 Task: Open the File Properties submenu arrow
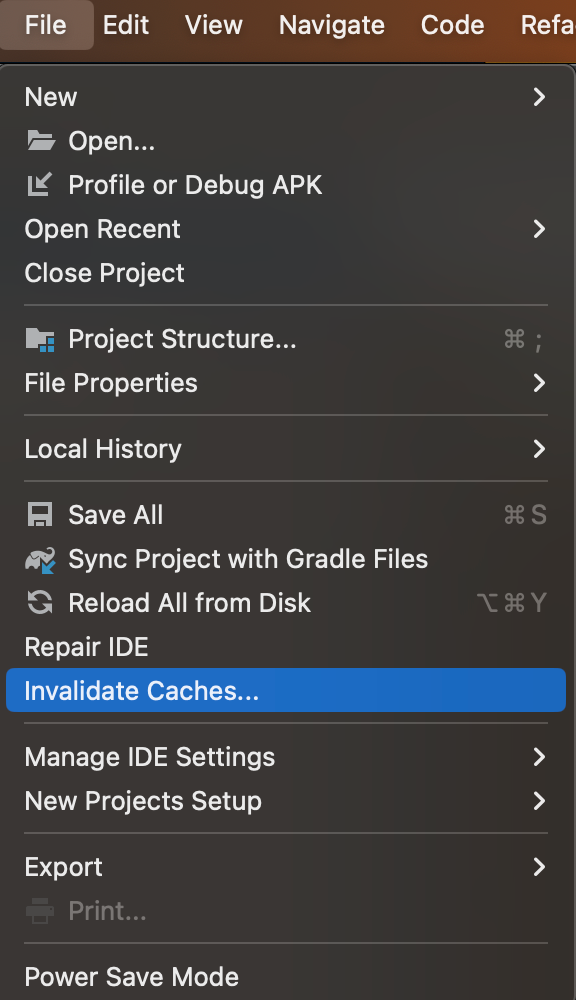(539, 383)
